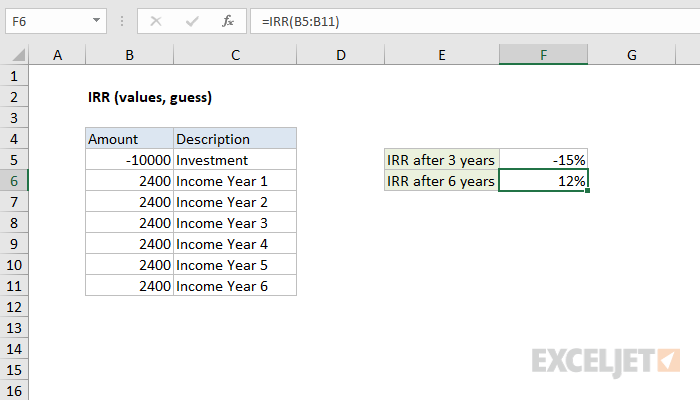Click the formula bar options dots beside Name Box

click(x=121, y=21)
